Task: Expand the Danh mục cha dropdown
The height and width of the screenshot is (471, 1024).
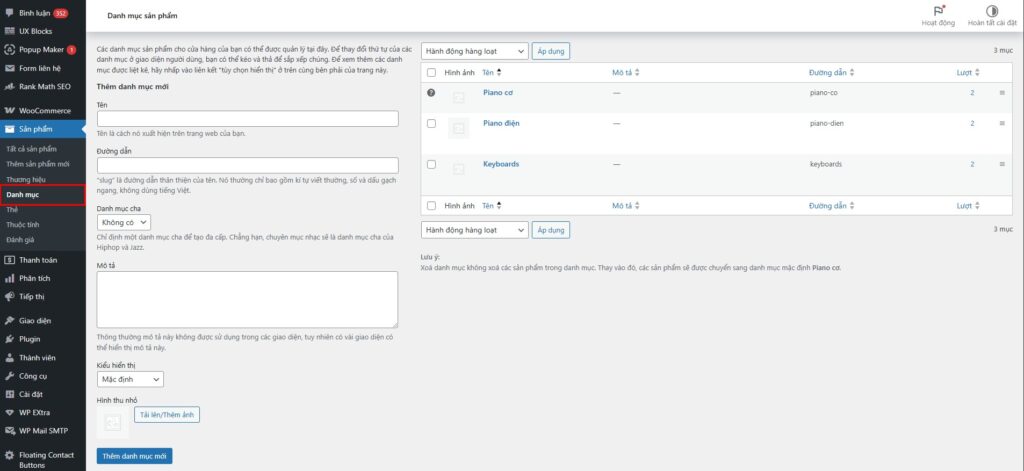Action: [124, 222]
